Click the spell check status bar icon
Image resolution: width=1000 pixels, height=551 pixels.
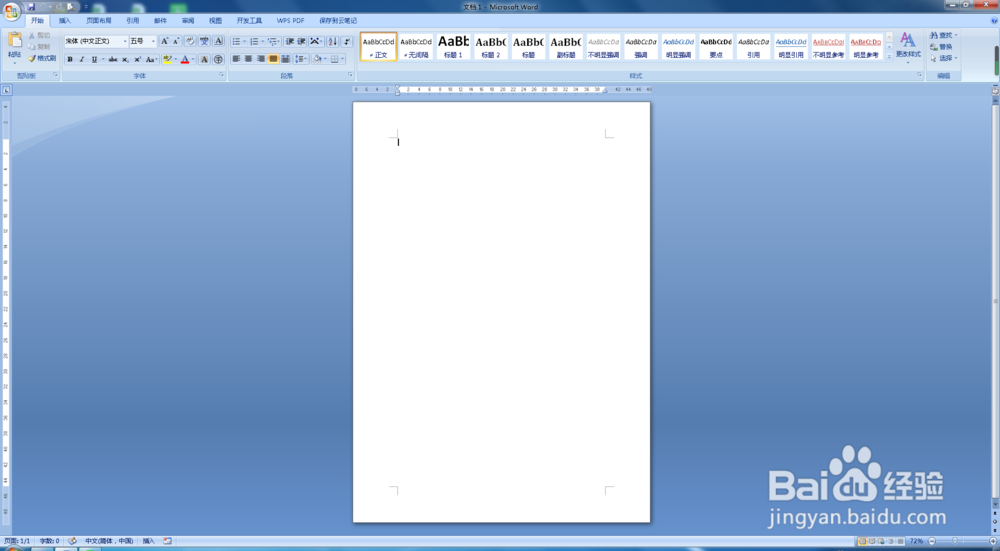coord(72,541)
